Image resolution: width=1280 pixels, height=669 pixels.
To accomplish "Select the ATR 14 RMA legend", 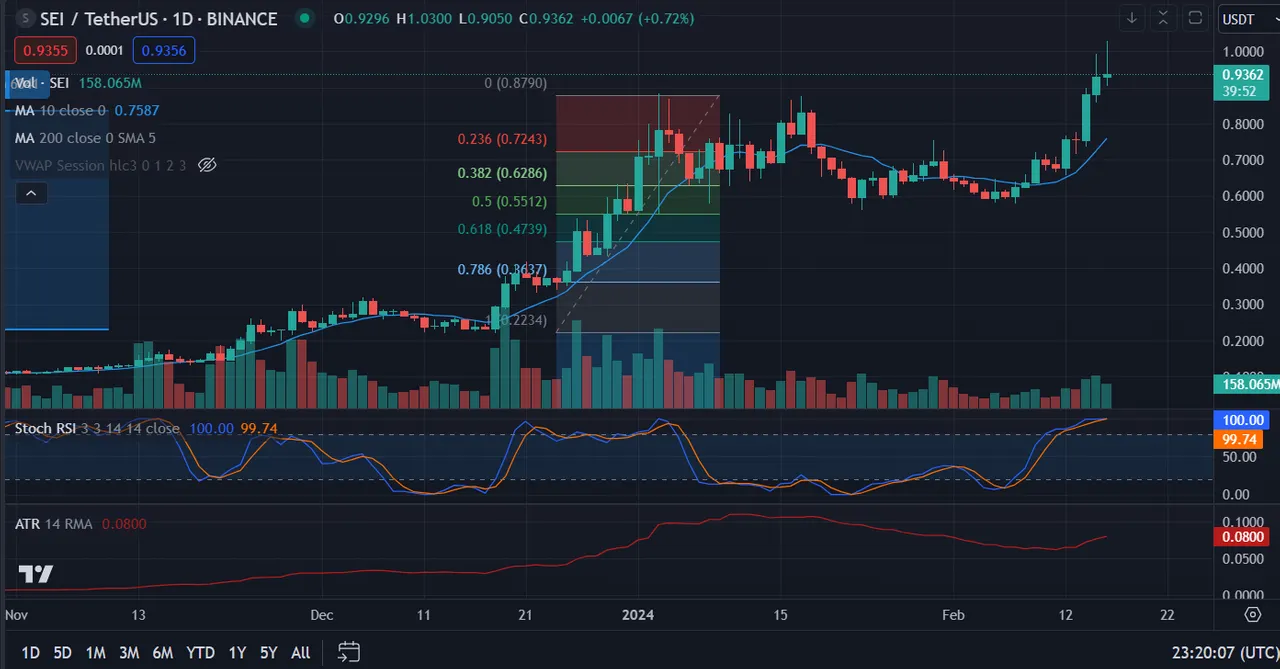I will [x=55, y=523].
